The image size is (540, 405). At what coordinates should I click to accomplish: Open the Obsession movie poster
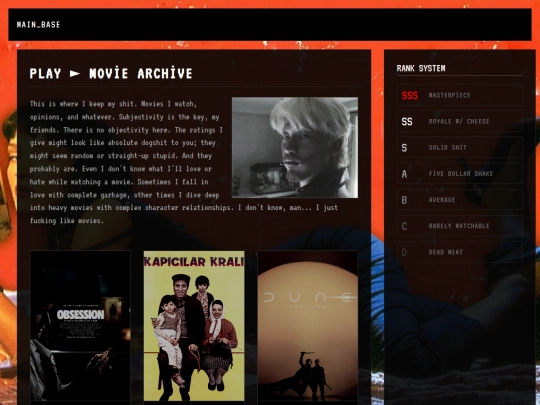pyautogui.click(x=81, y=326)
